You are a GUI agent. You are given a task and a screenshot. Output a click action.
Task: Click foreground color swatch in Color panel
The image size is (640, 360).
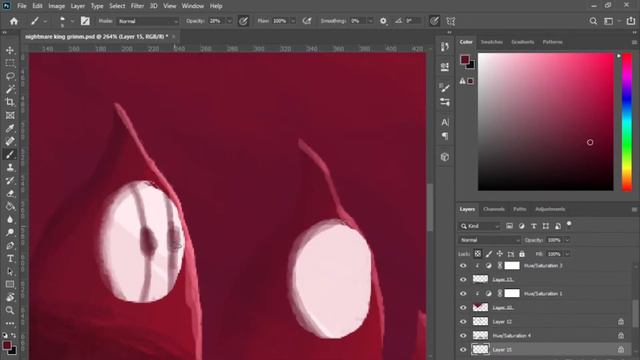[465, 60]
